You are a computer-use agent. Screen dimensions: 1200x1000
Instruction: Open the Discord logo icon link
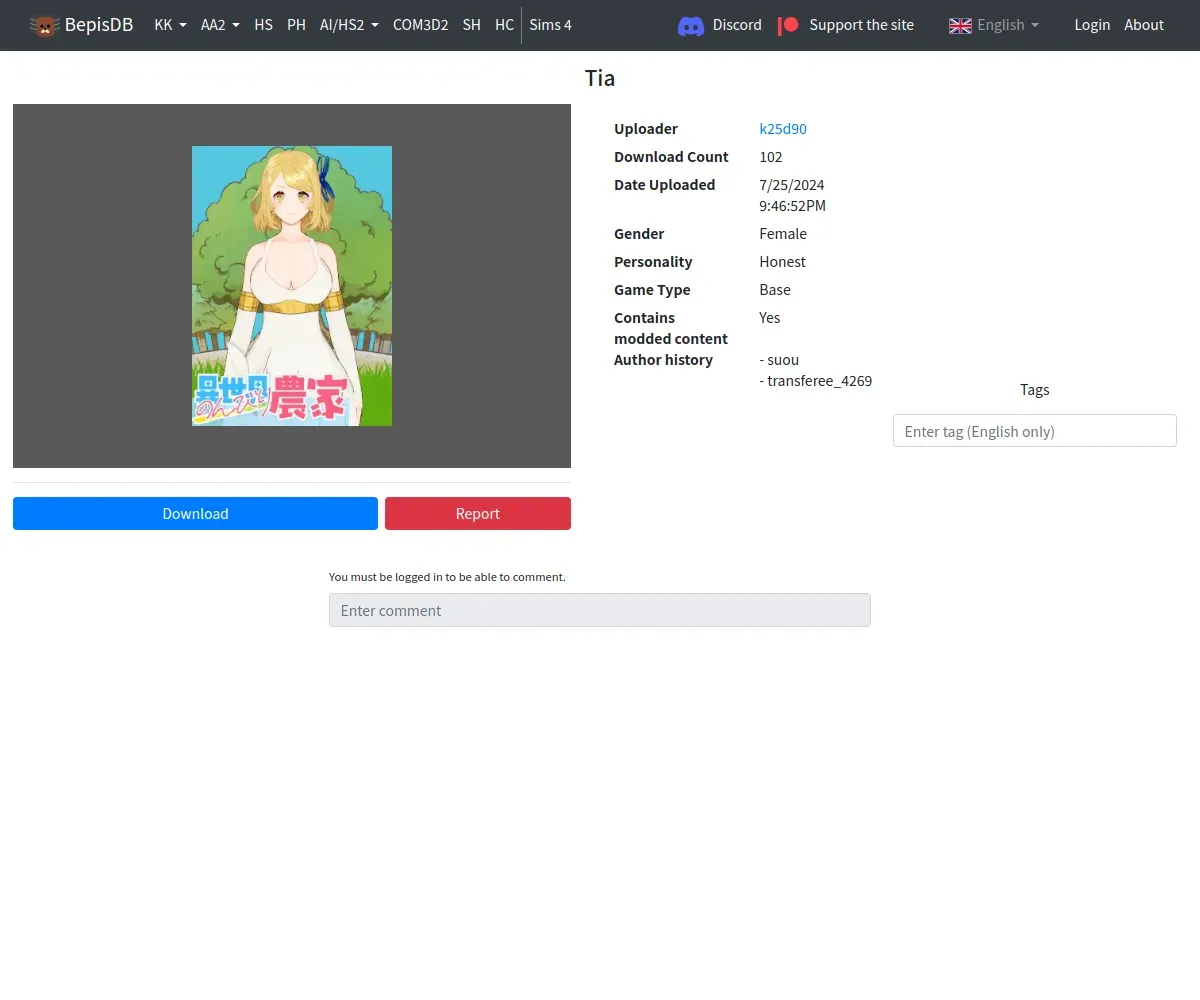(691, 25)
